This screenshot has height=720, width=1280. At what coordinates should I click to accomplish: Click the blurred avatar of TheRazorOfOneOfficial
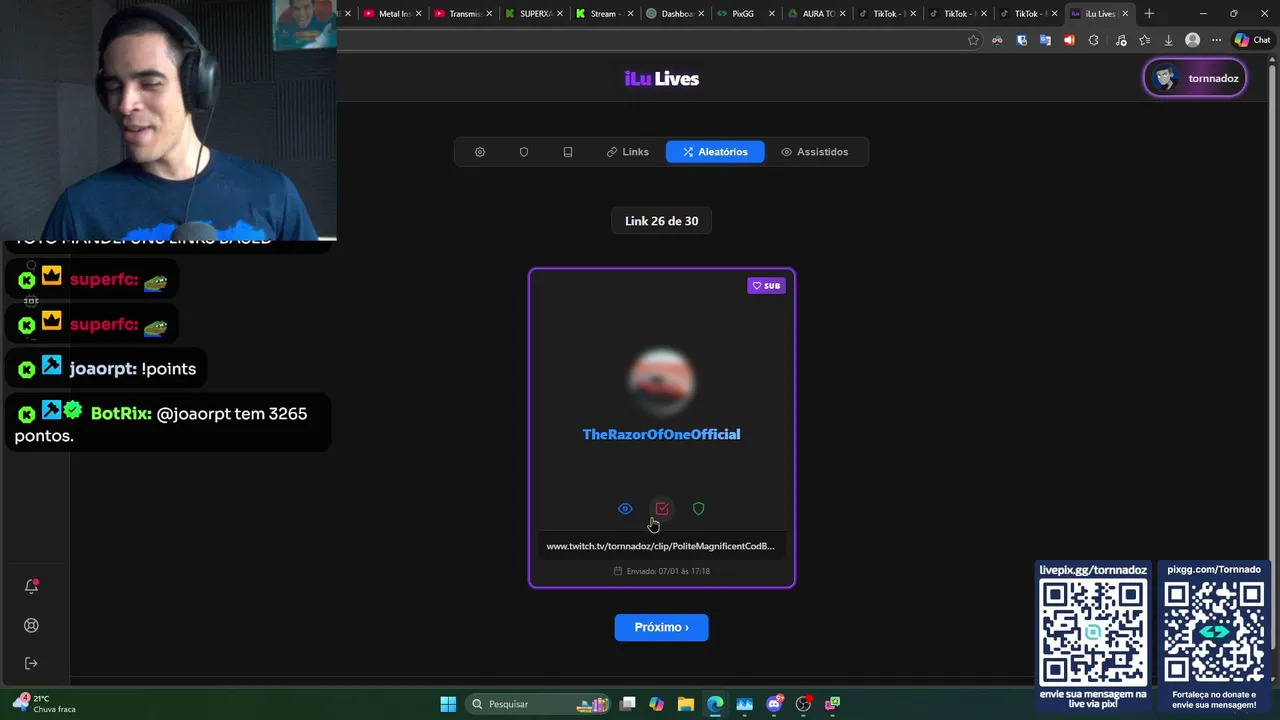(662, 381)
